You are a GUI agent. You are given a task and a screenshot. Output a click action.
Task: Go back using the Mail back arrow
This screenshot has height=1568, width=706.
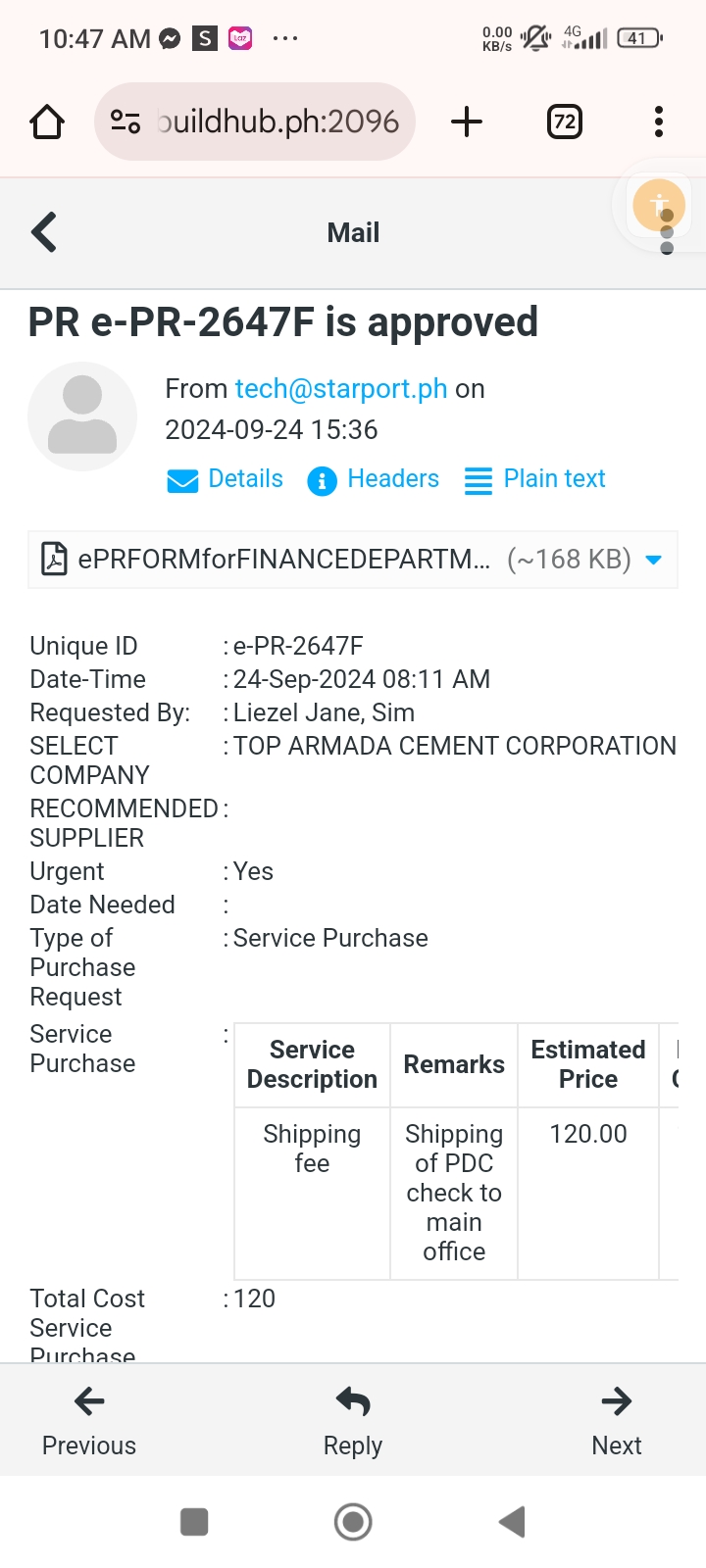[x=45, y=233]
